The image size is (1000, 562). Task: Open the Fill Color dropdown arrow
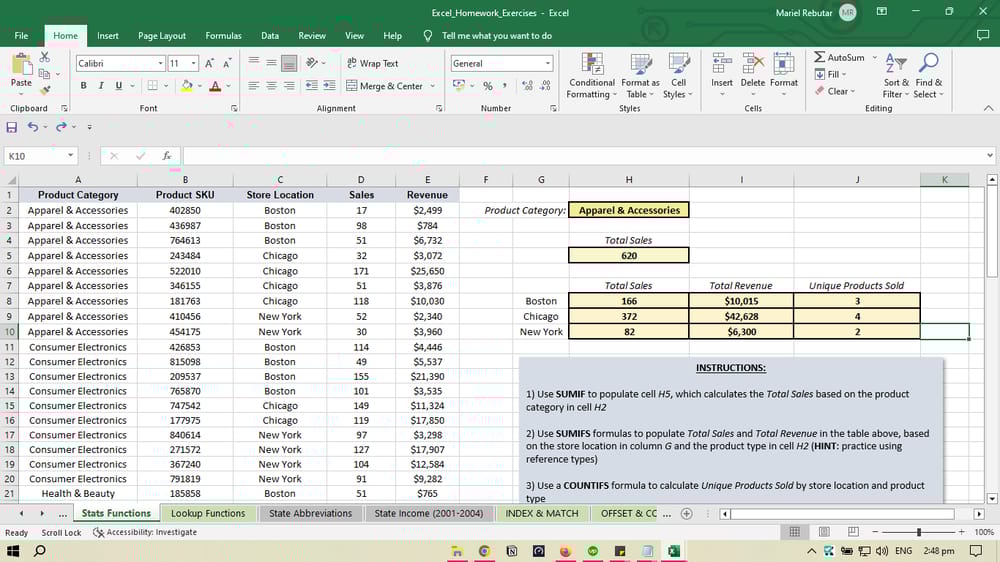[200, 85]
